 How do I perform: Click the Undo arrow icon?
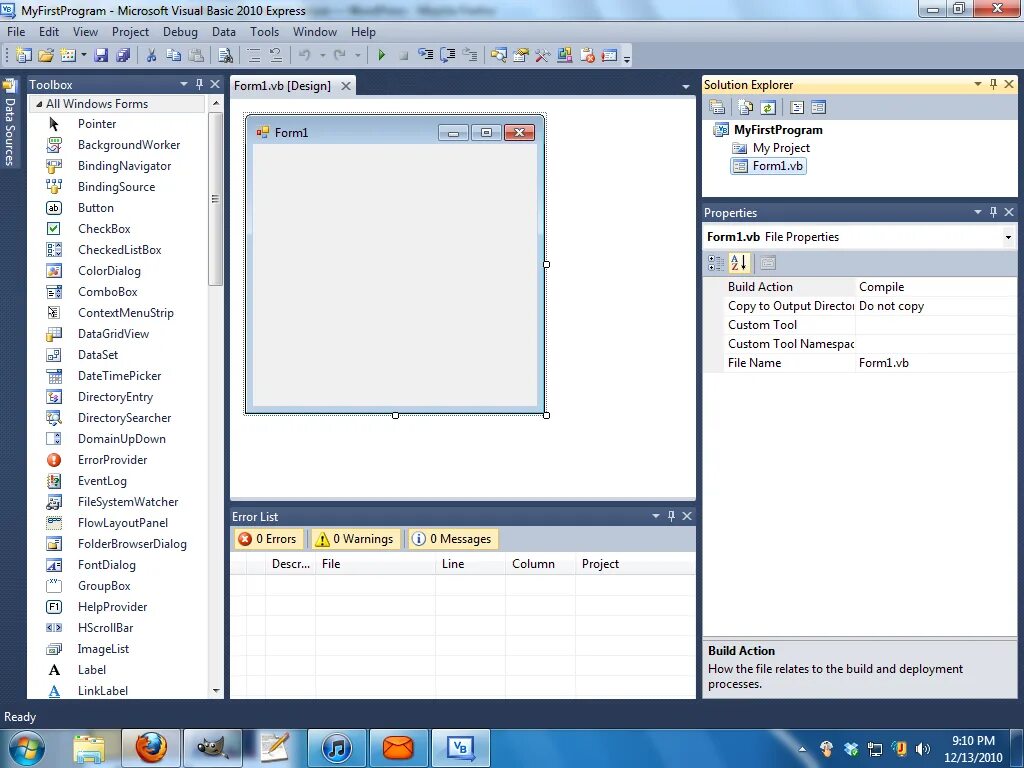tap(304, 56)
